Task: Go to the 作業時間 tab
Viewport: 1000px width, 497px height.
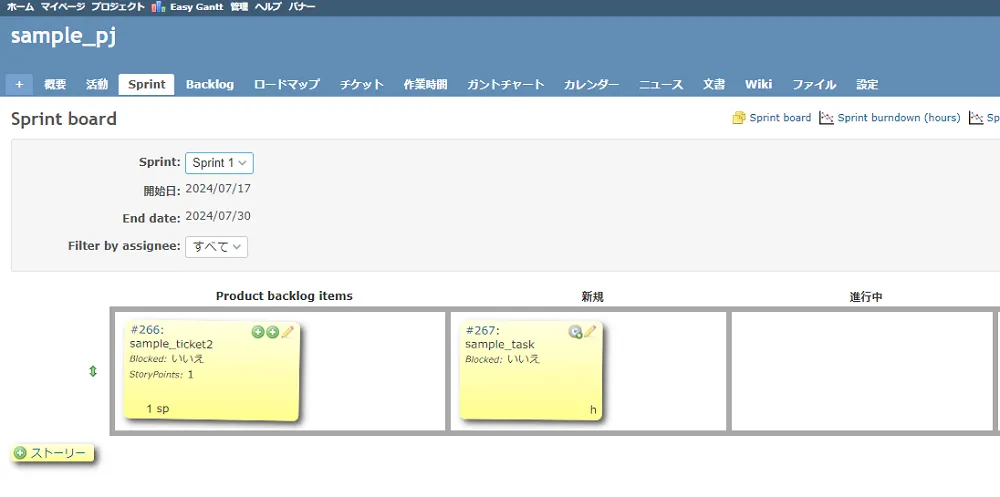Action: pyautogui.click(x=425, y=84)
